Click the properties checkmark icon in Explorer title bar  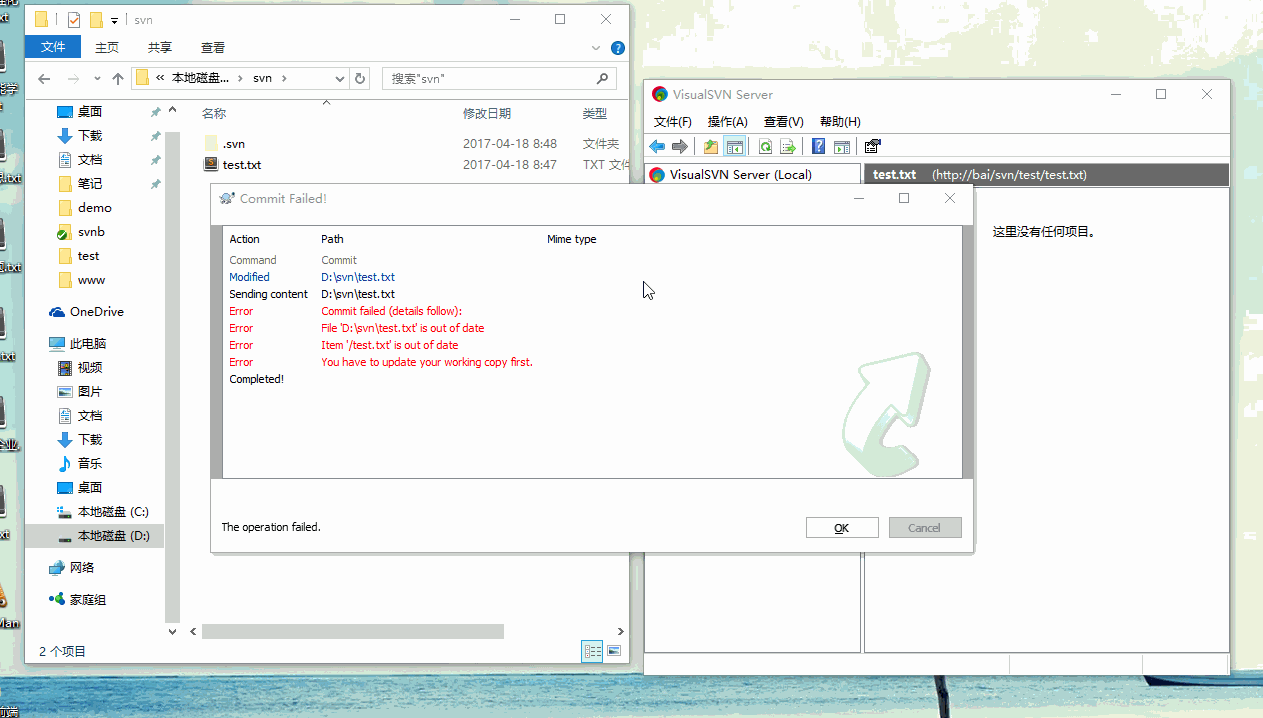[74, 19]
